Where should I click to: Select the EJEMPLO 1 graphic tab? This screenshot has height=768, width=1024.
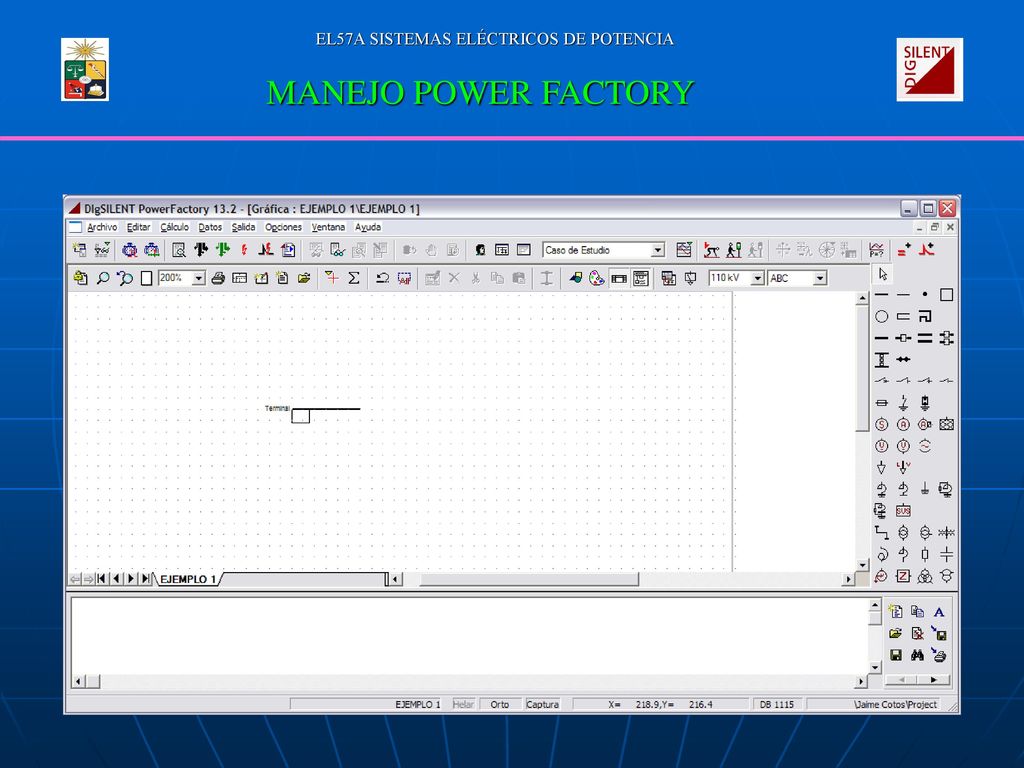(x=188, y=579)
